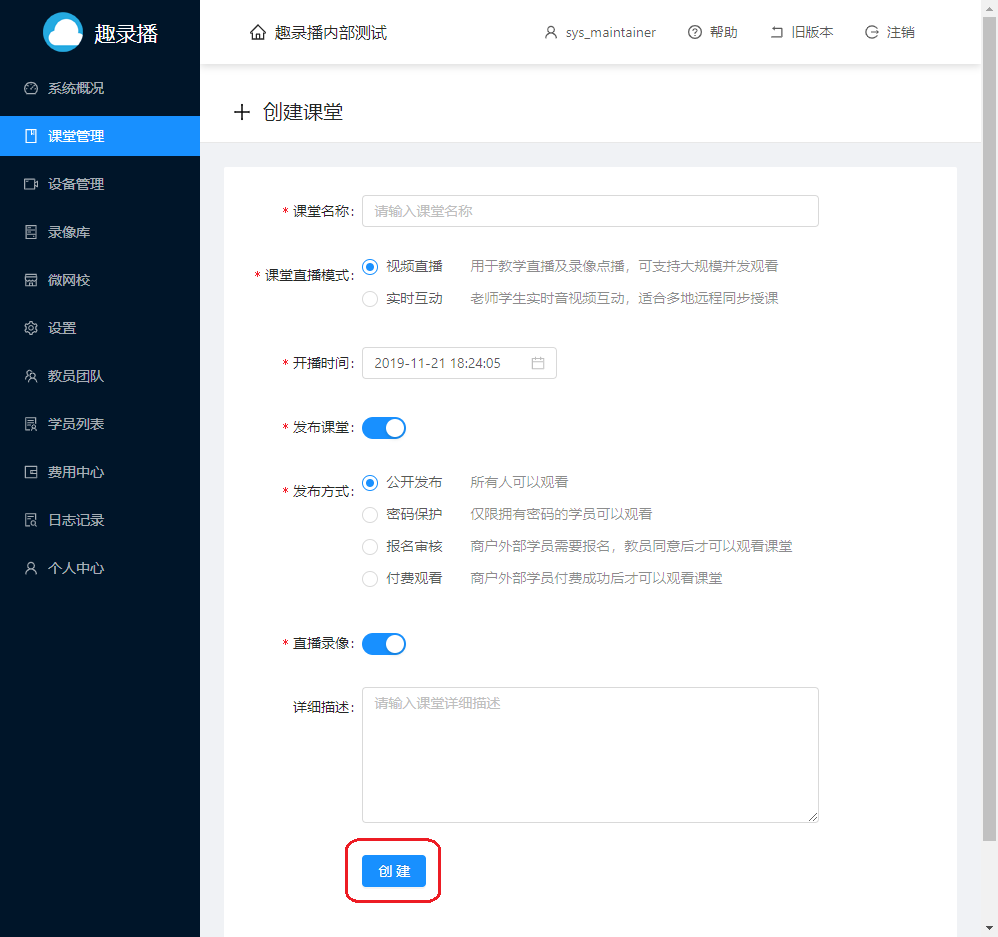
Task: Select 实时互动 radio button
Action: pyautogui.click(x=370, y=299)
